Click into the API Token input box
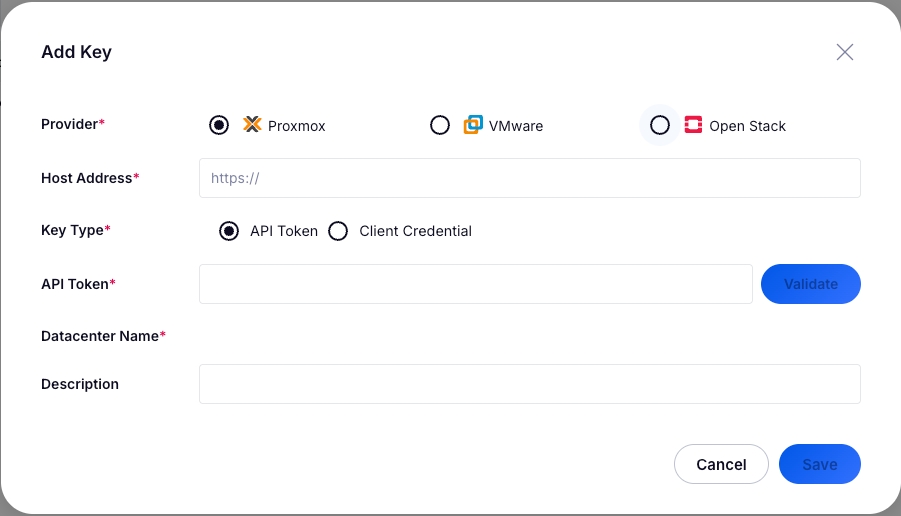 coord(475,284)
